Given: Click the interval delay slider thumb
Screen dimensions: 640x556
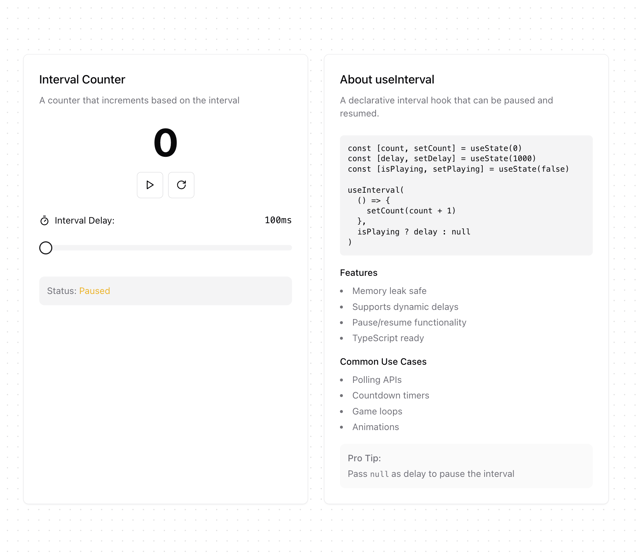Looking at the screenshot, I should coord(46,248).
